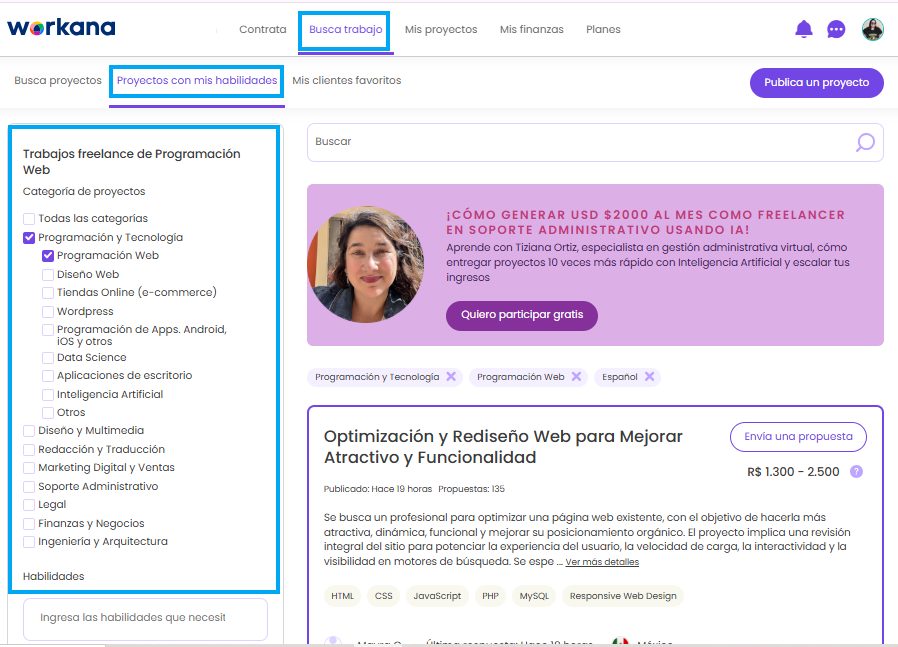The width and height of the screenshot is (898, 647).
Task: Check the Soporte Administrativo checkbox
Action: [x=29, y=487]
